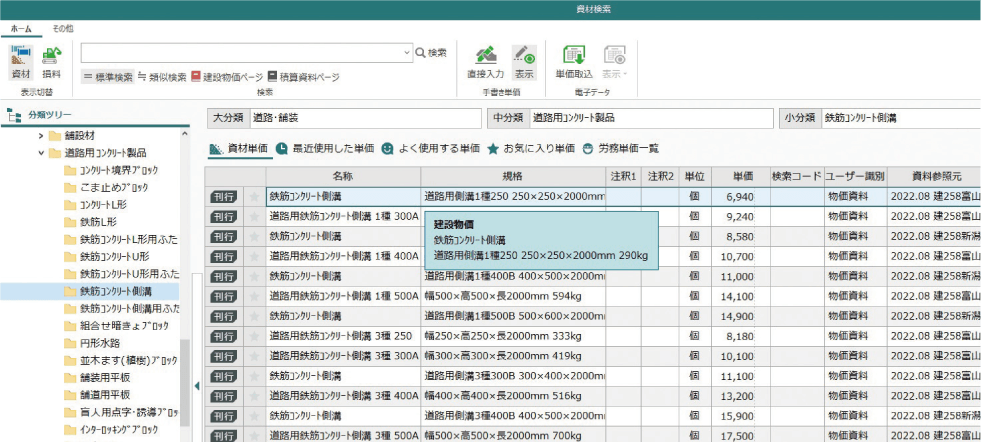981x442 pixels.
Task: Click the 検索 magnifier button
Action: [432, 53]
